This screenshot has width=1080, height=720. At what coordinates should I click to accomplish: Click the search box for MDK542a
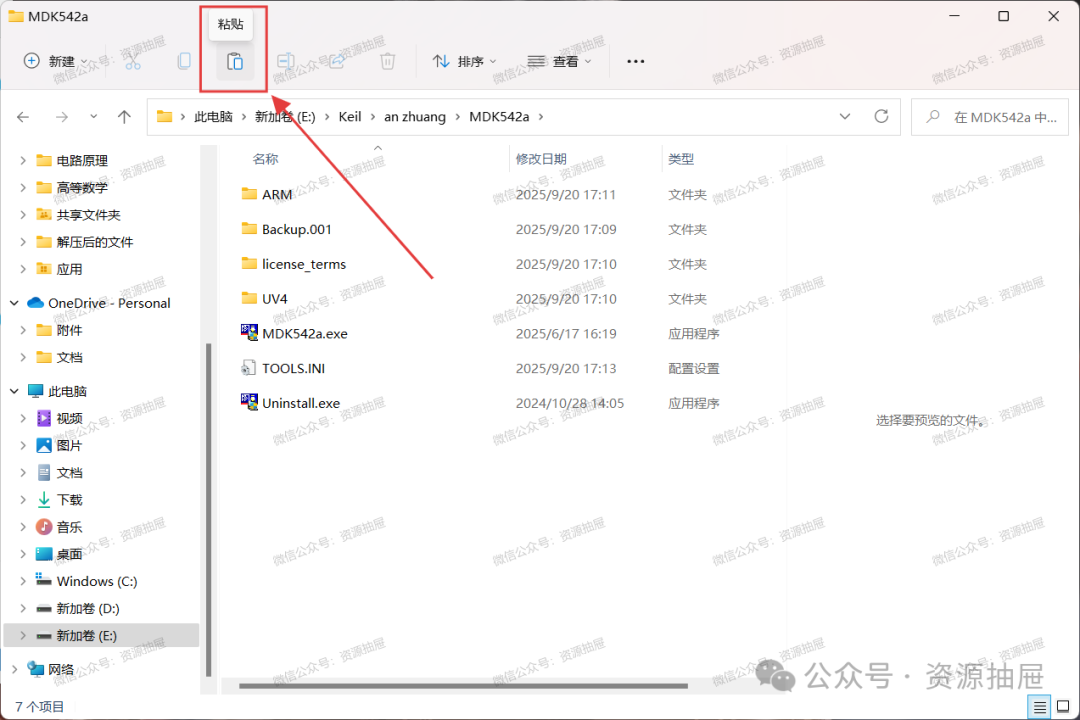(x=990, y=117)
